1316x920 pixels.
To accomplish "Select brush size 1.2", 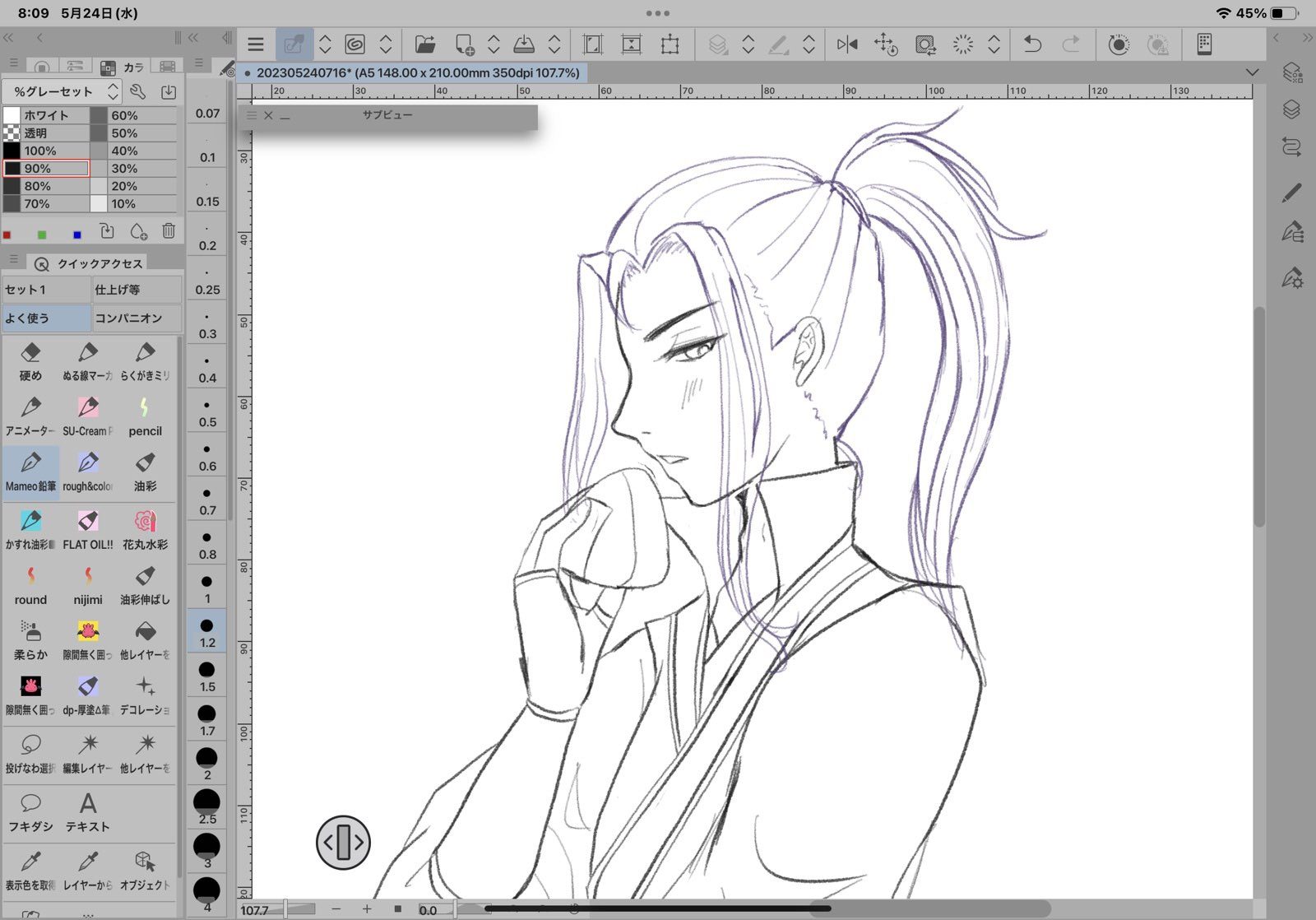I will (207, 631).
